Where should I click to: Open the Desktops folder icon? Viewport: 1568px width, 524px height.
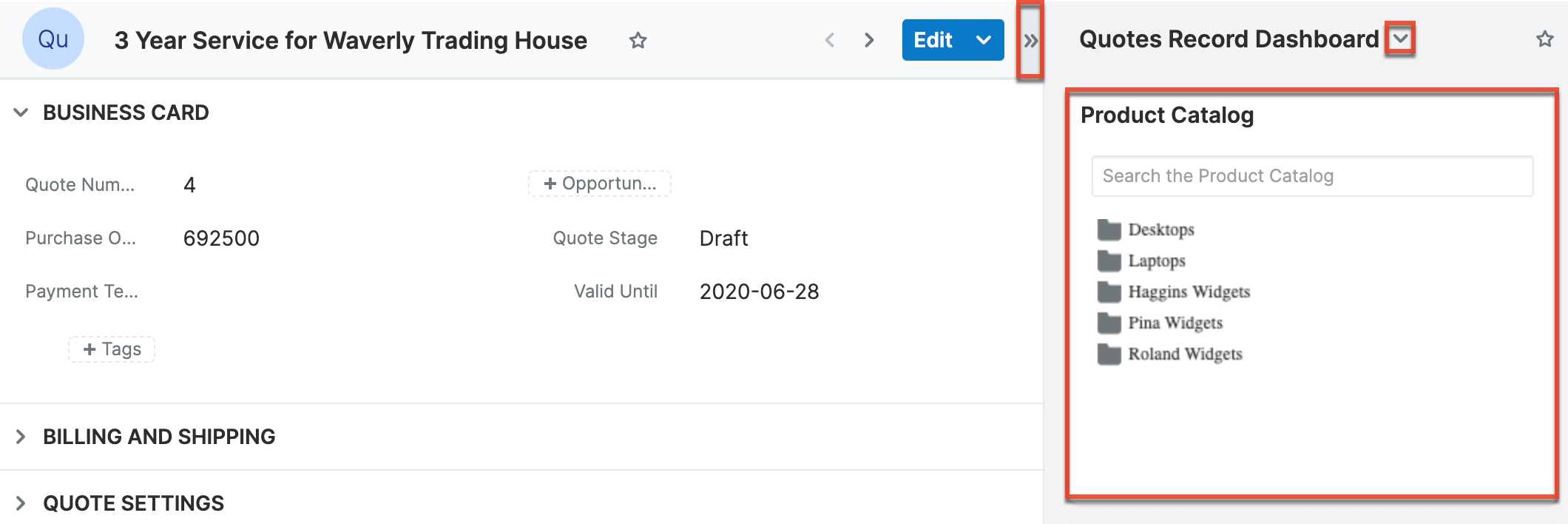click(1109, 230)
